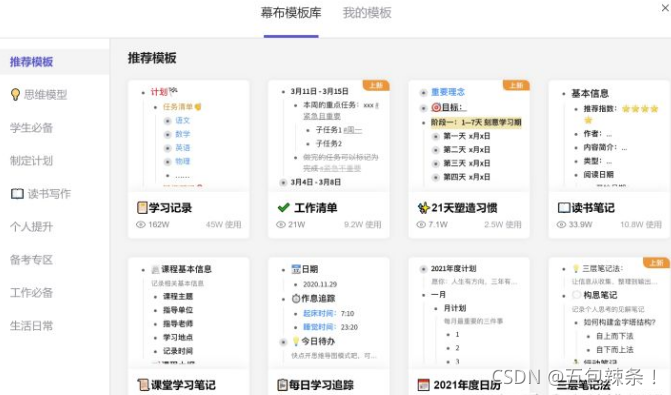Click 10.8W 使用 count on 读书笔记
Screen dimensions: 671x395
pyautogui.click(x=641, y=224)
